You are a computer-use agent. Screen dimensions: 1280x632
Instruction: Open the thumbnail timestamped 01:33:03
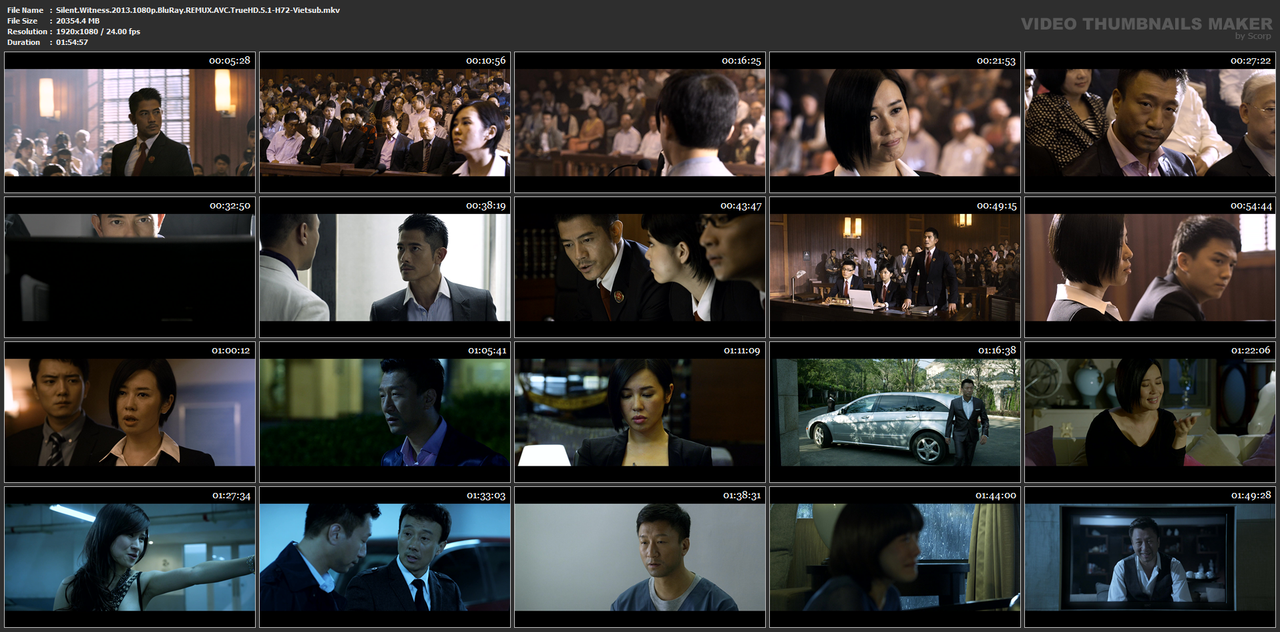click(385, 557)
